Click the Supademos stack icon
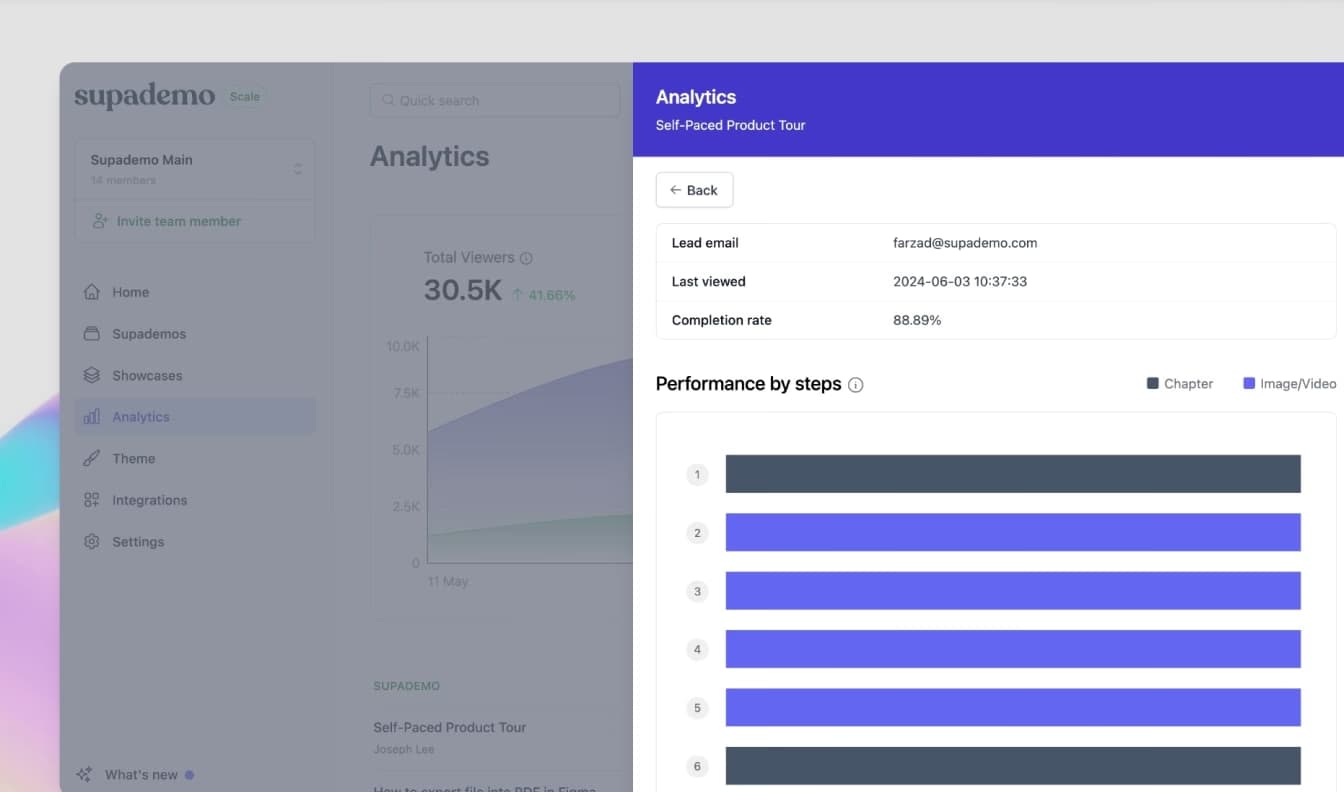The image size is (1344, 792). [92, 334]
